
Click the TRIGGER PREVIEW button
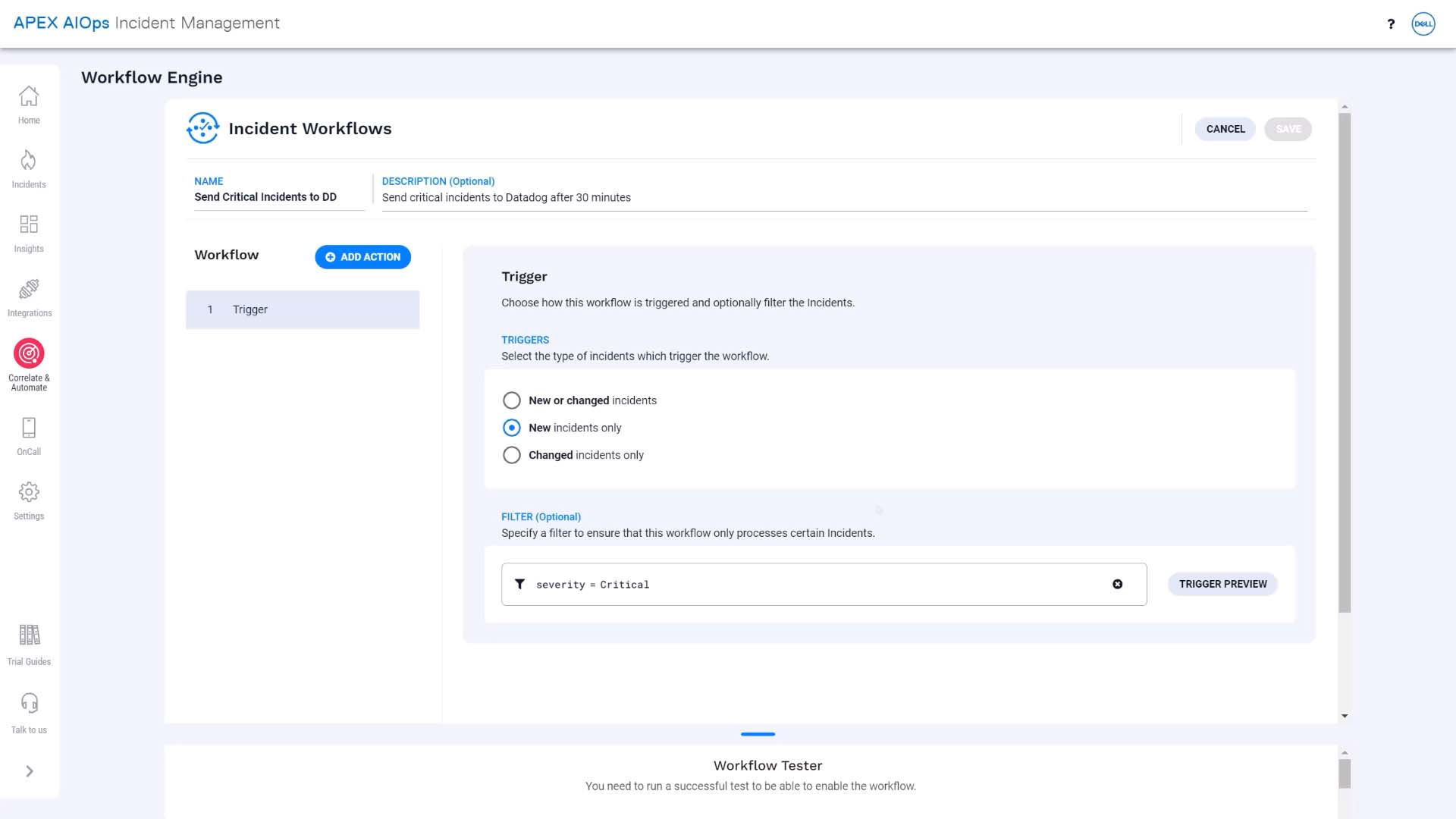tap(1222, 584)
